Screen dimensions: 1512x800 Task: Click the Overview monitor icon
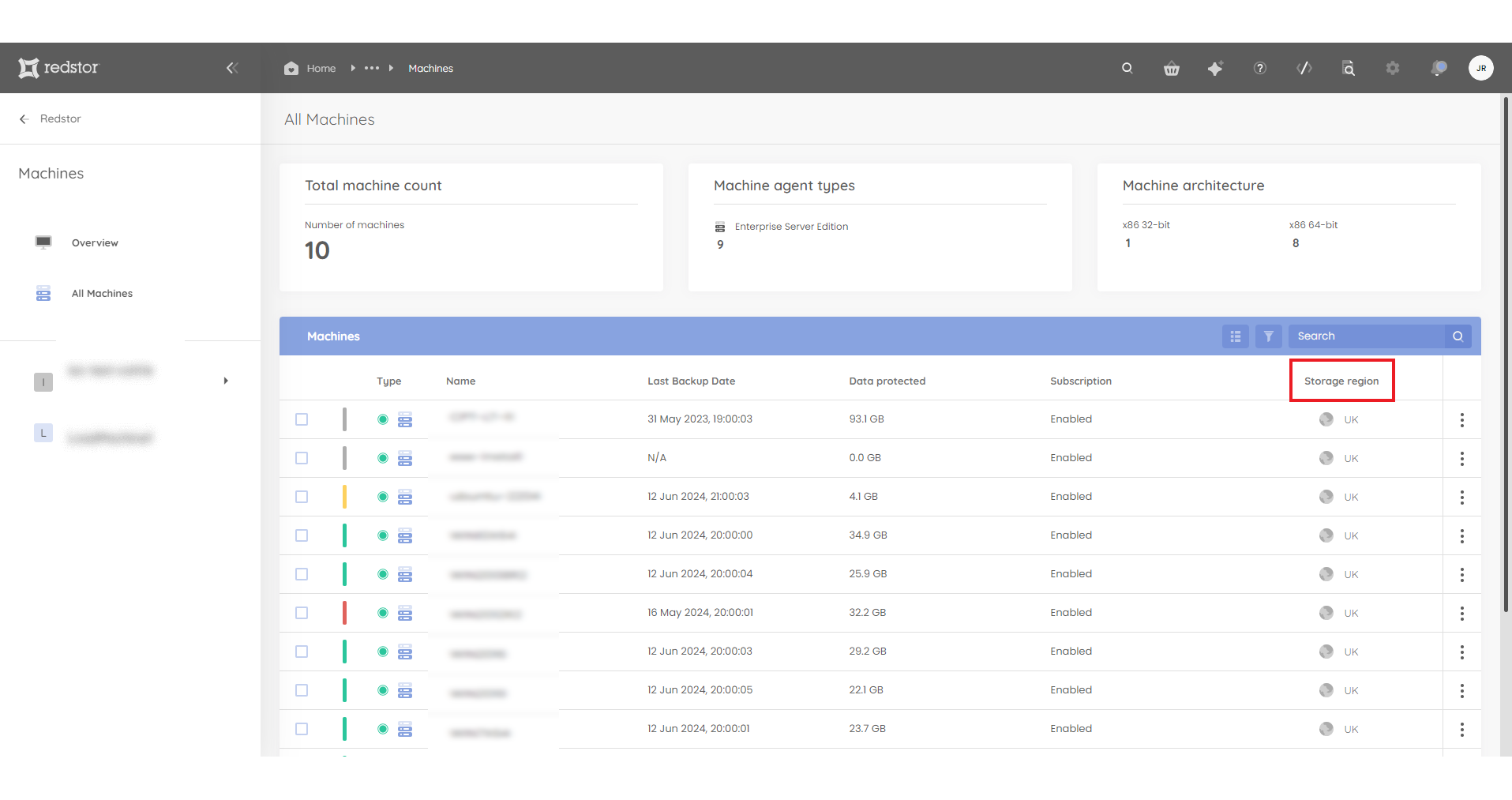point(43,242)
